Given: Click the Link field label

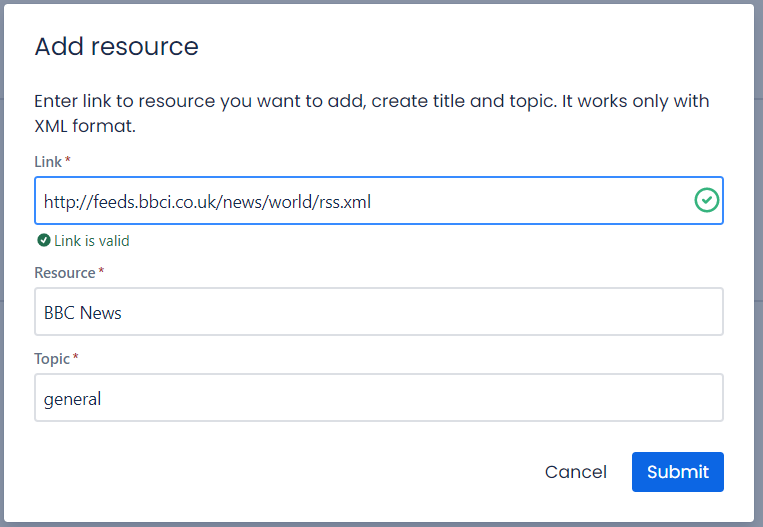Looking at the screenshot, I should 47,161.
